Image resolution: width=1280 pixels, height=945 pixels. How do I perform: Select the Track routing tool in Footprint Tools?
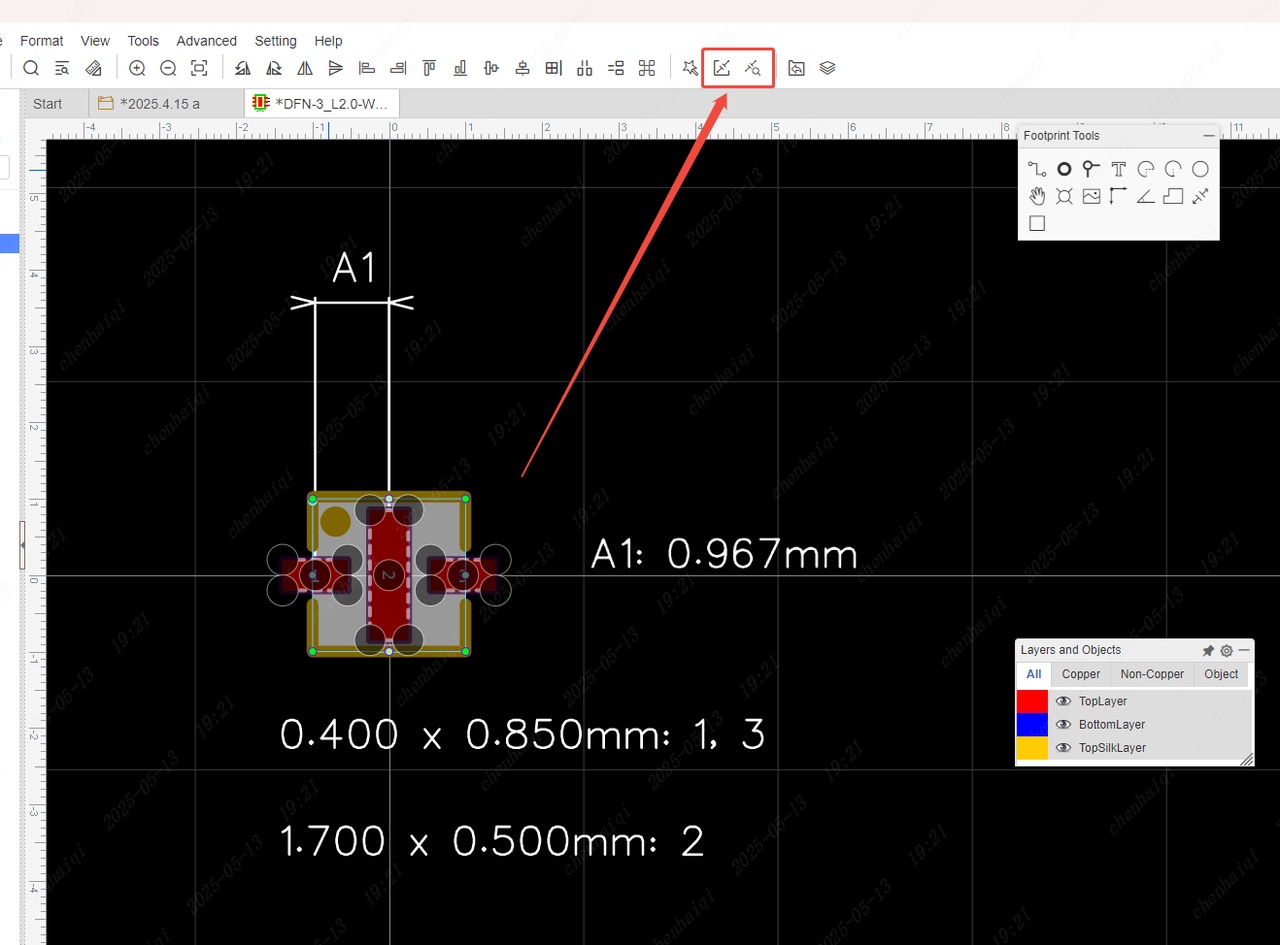1037,170
